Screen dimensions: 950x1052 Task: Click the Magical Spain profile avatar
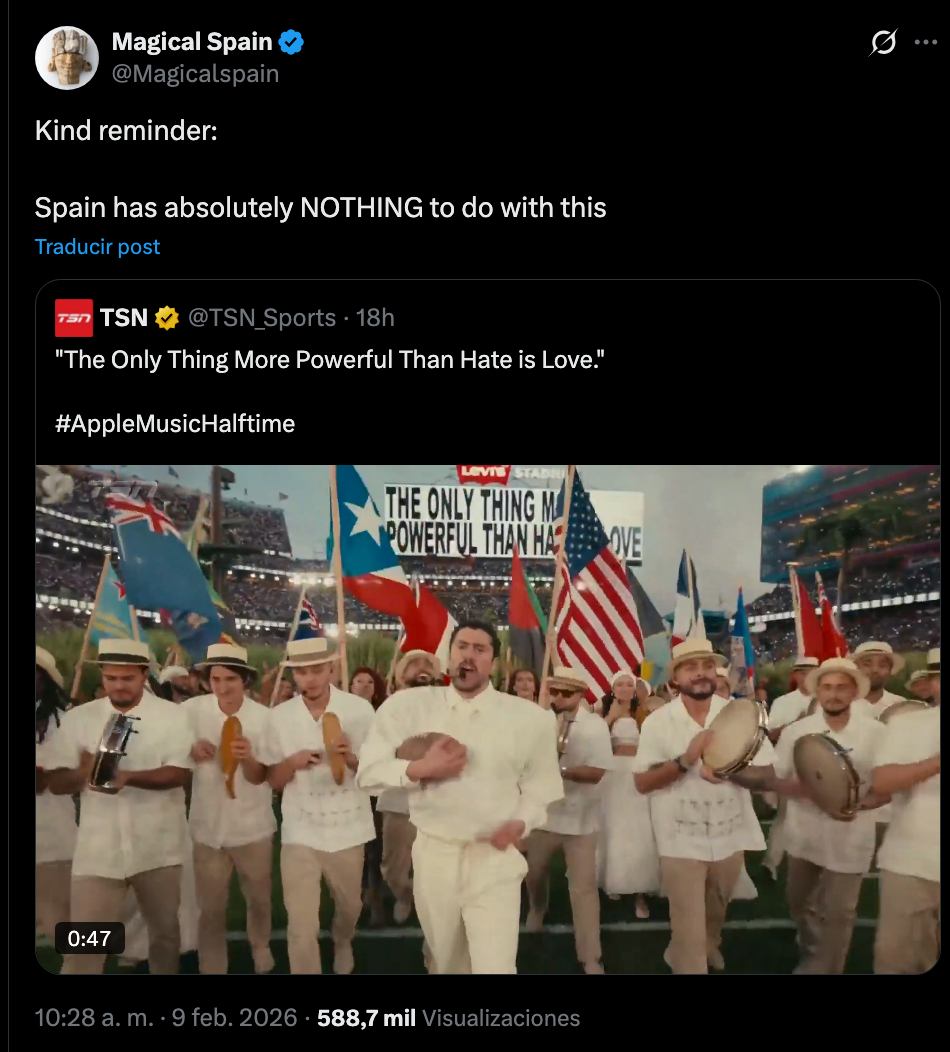click(x=66, y=58)
